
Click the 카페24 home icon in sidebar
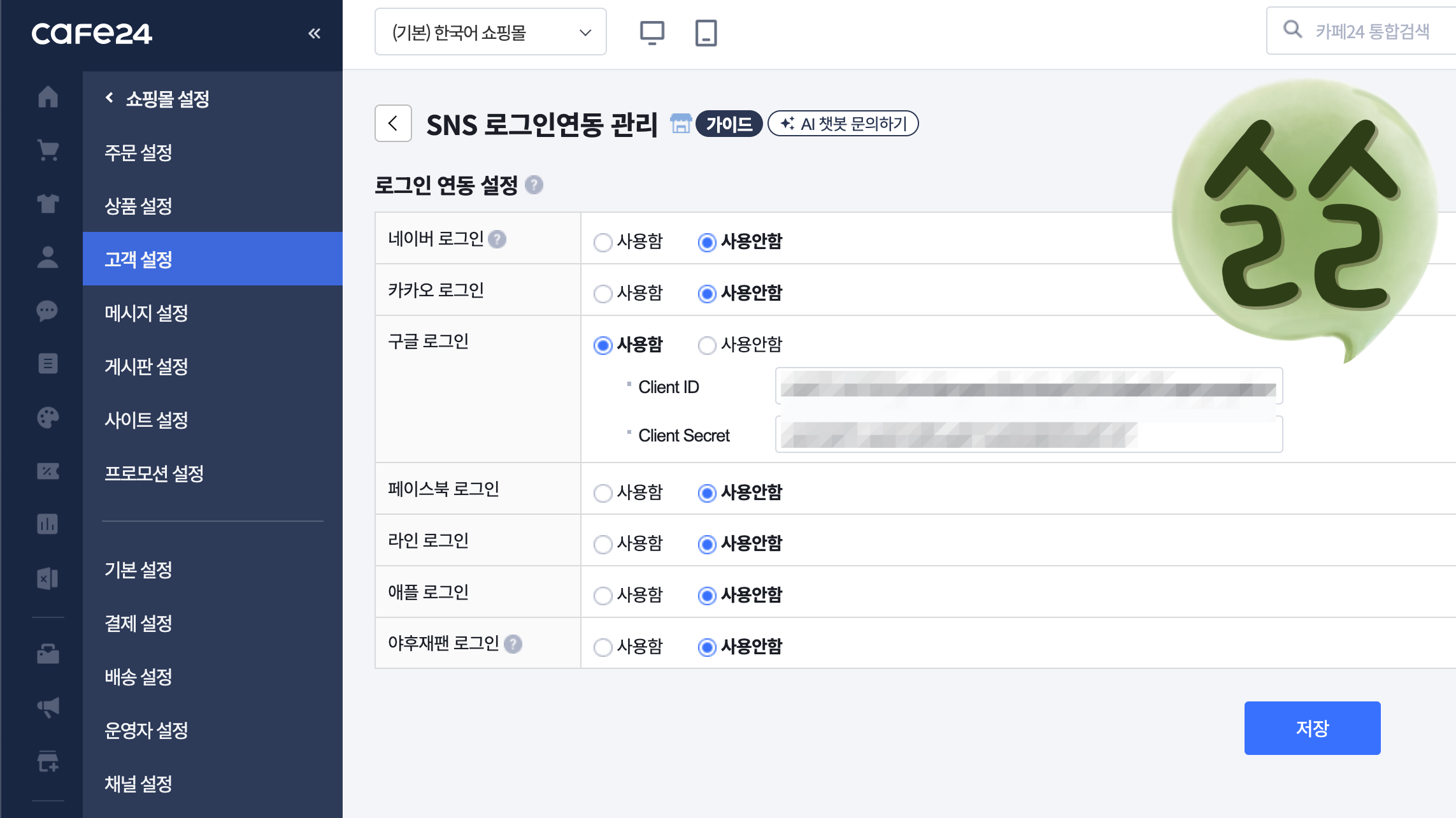[47, 97]
